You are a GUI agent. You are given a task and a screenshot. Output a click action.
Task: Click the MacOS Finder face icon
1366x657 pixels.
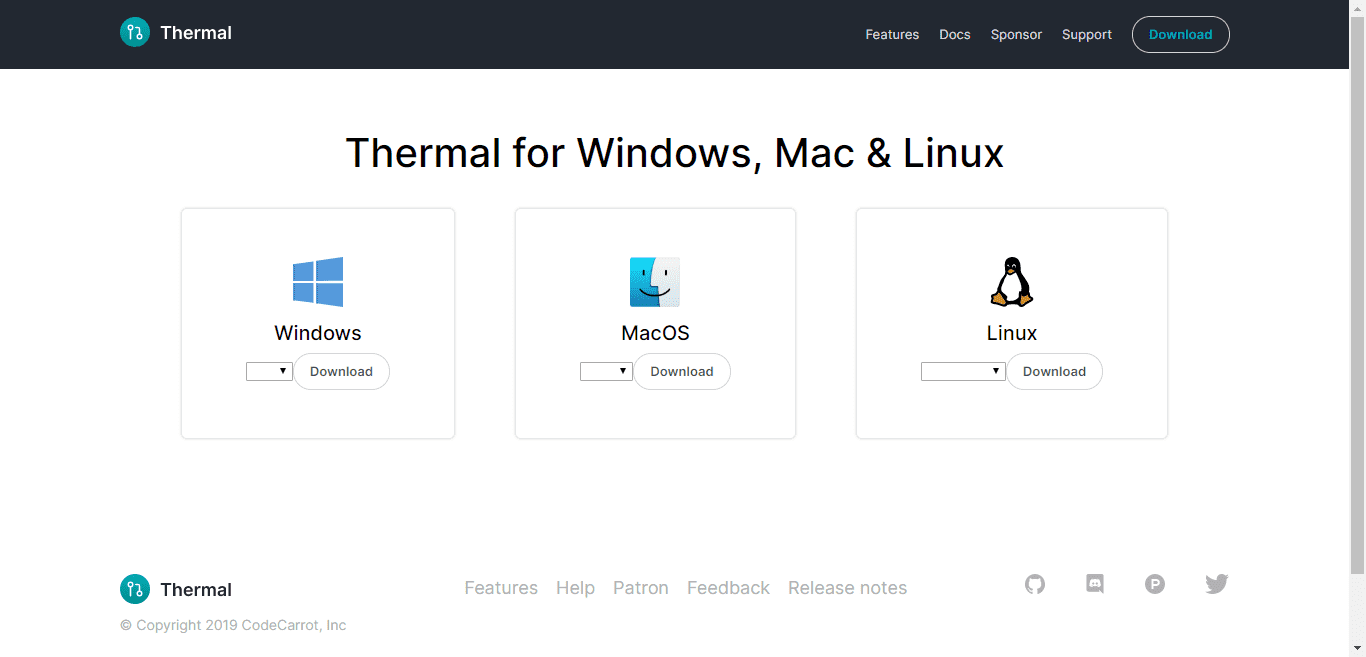[x=655, y=282]
